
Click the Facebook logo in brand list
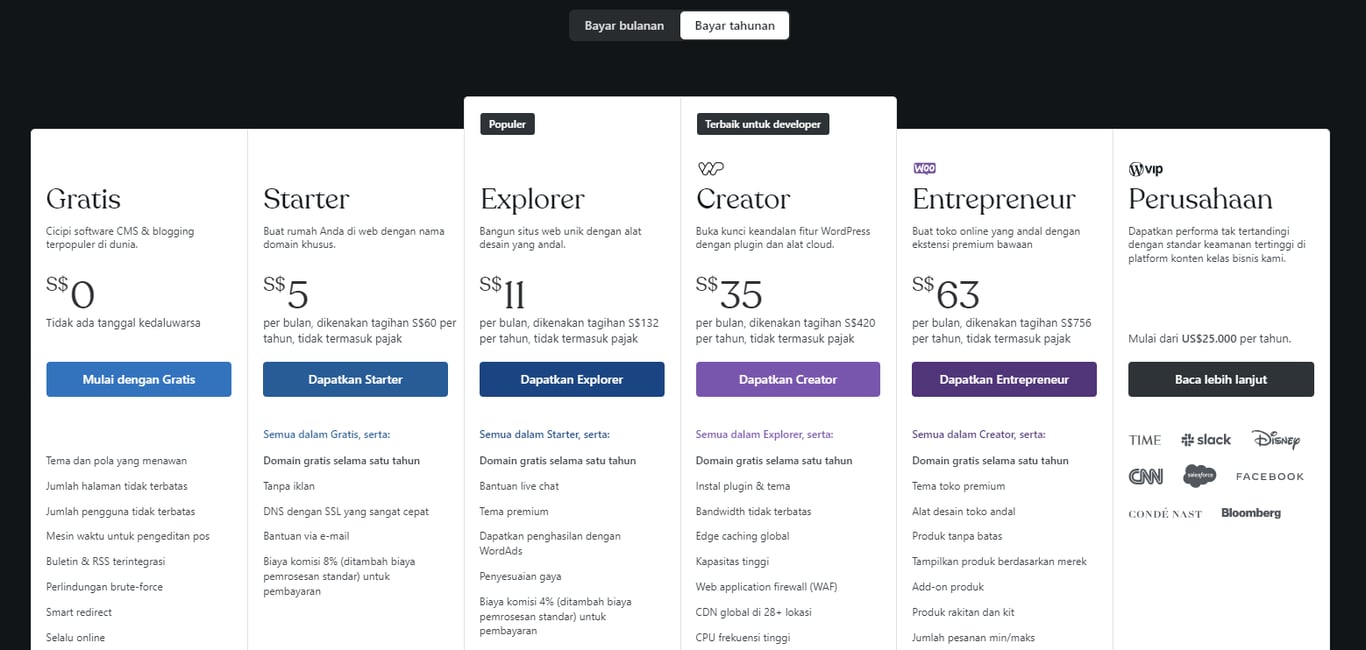click(x=1269, y=476)
